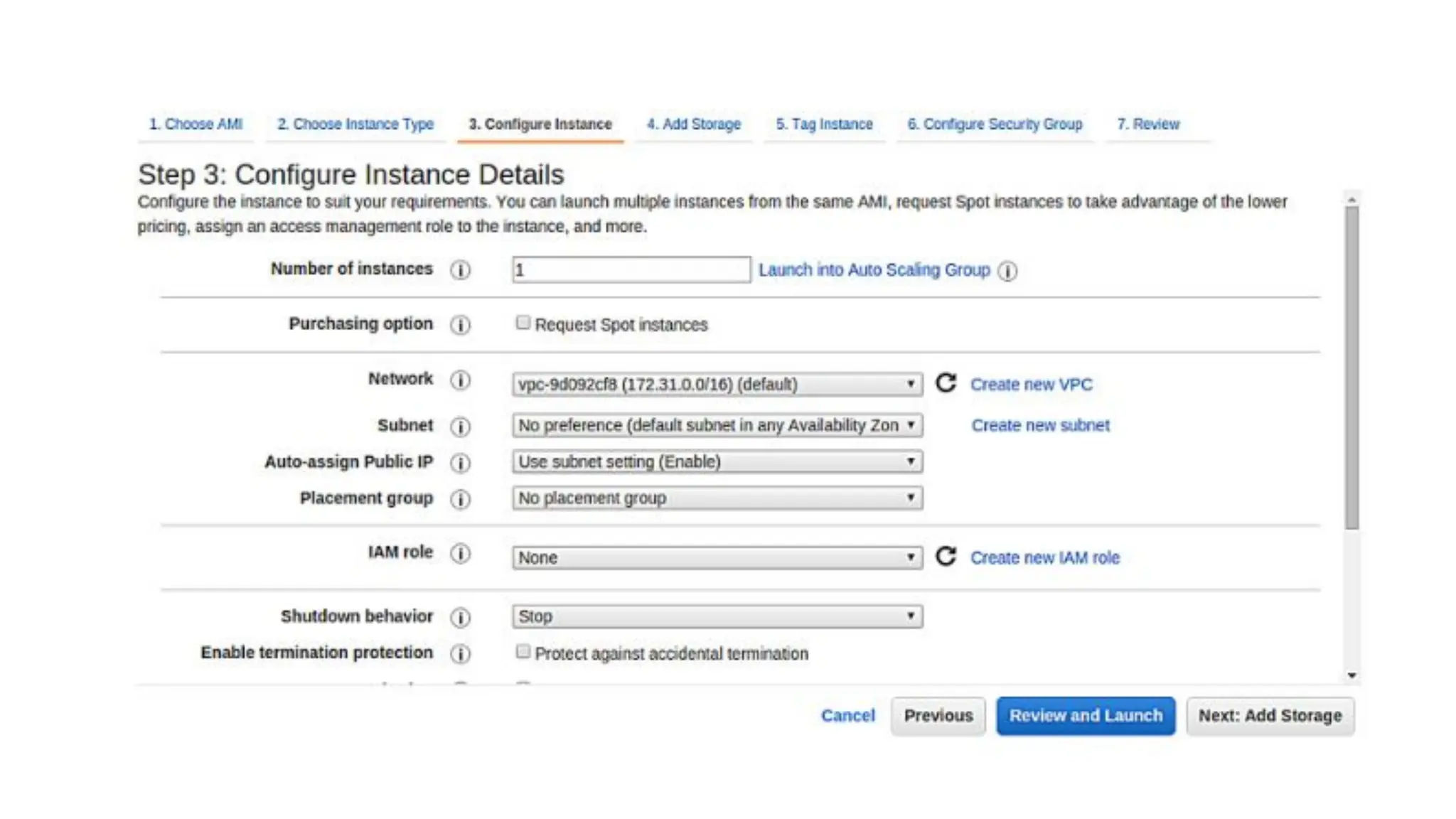
Task: Show info for IAM role
Action: point(460,553)
